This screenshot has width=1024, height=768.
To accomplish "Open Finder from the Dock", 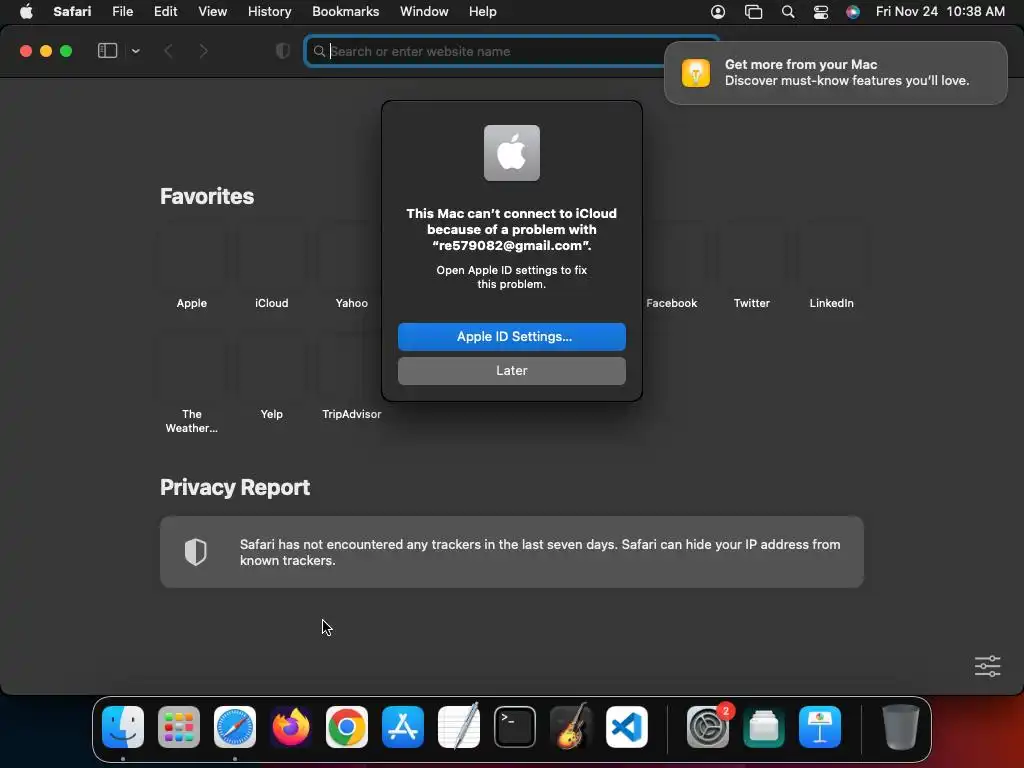I will tap(123, 727).
